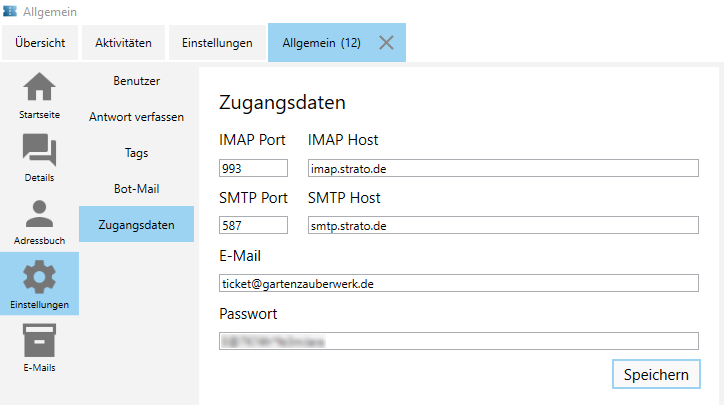
Task: Open the Tags settings section
Action: click(136, 152)
